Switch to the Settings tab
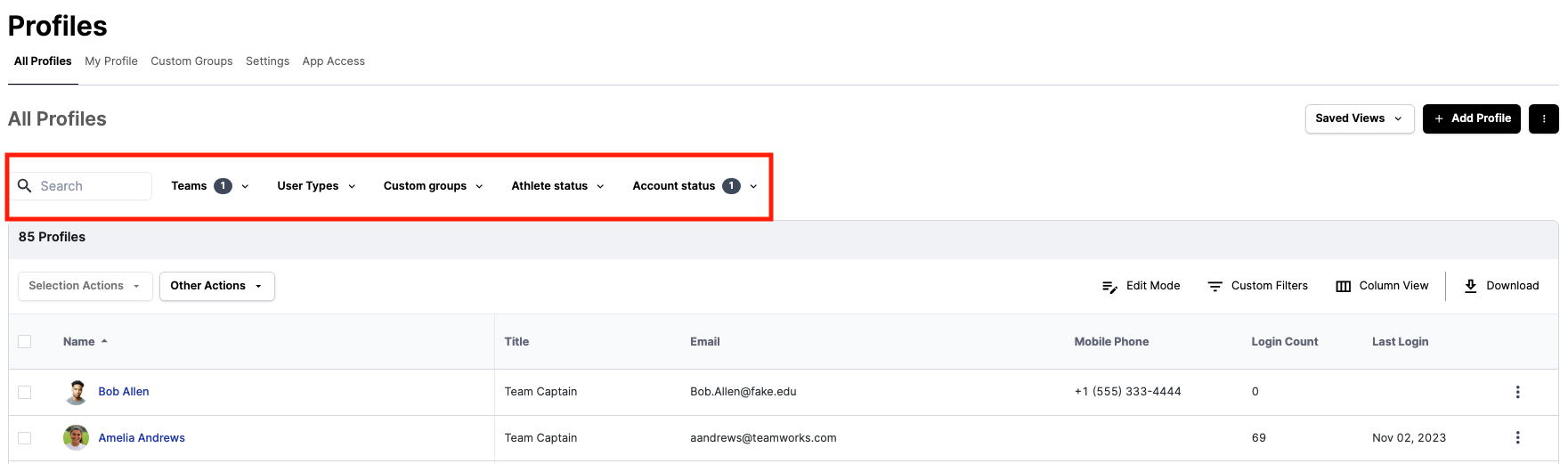1568x464 pixels. (x=267, y=61)
